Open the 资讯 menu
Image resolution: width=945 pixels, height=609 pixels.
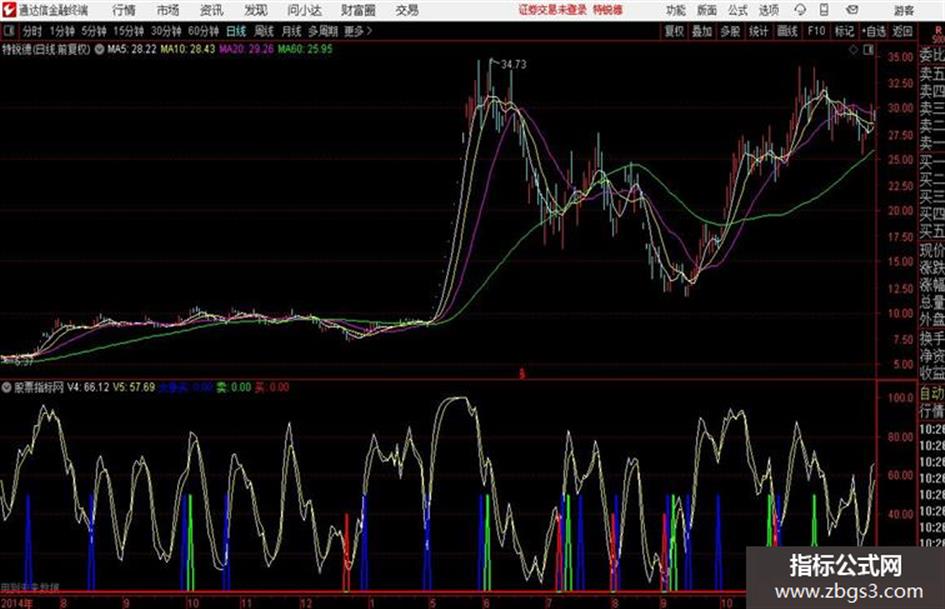click(x=212, y=10)
